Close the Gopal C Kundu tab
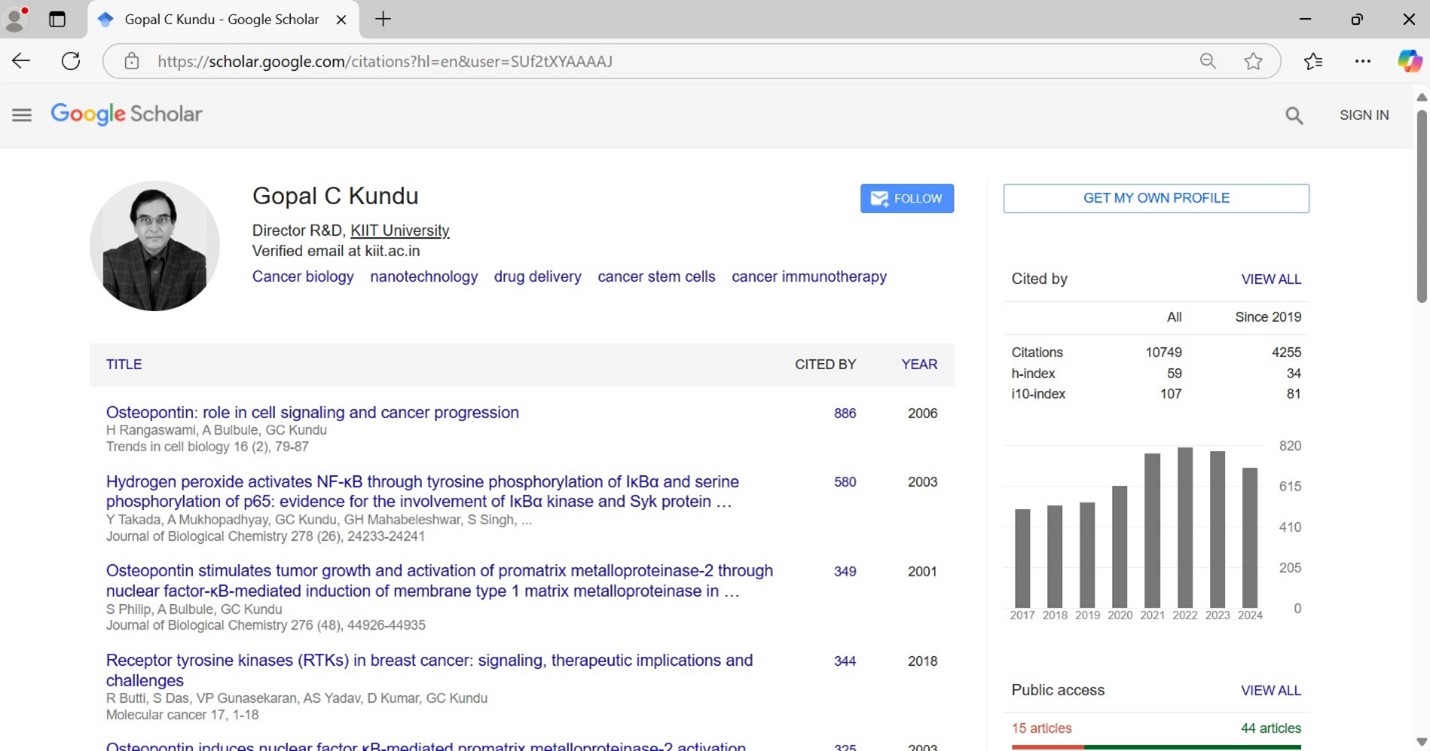 click(x=341, y=19)
